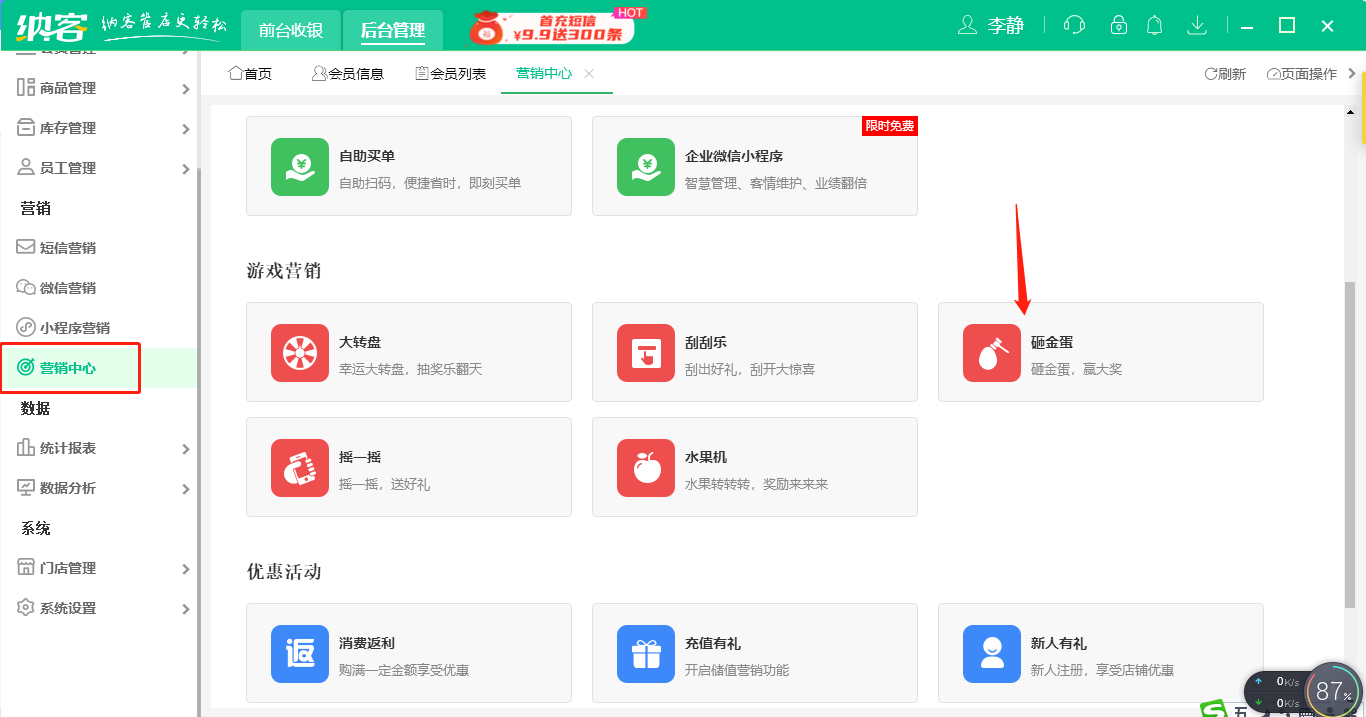Open the notification bell icon
Image resolution: width=1366 pixels, height=717 pixels.
click(x=1155, y=25)
